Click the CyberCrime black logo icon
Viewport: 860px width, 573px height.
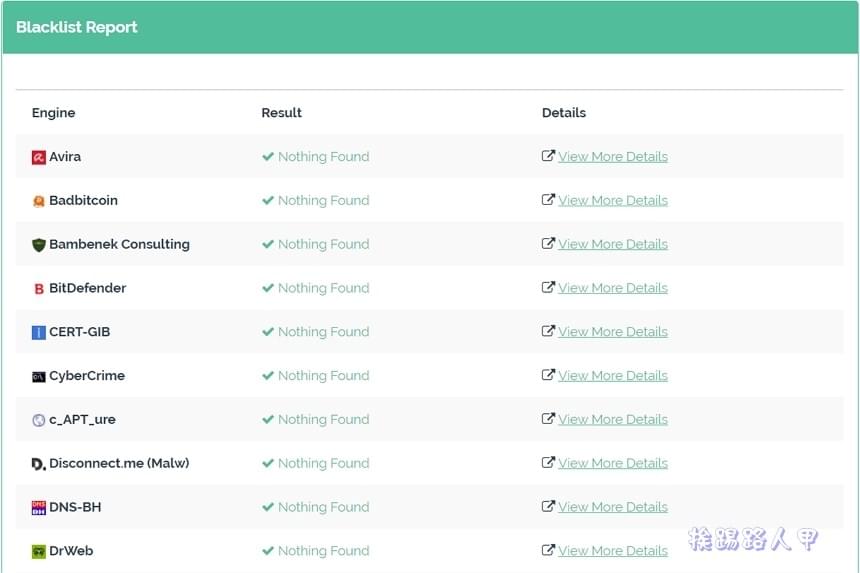pyautogui.click(x=38, y=377)
